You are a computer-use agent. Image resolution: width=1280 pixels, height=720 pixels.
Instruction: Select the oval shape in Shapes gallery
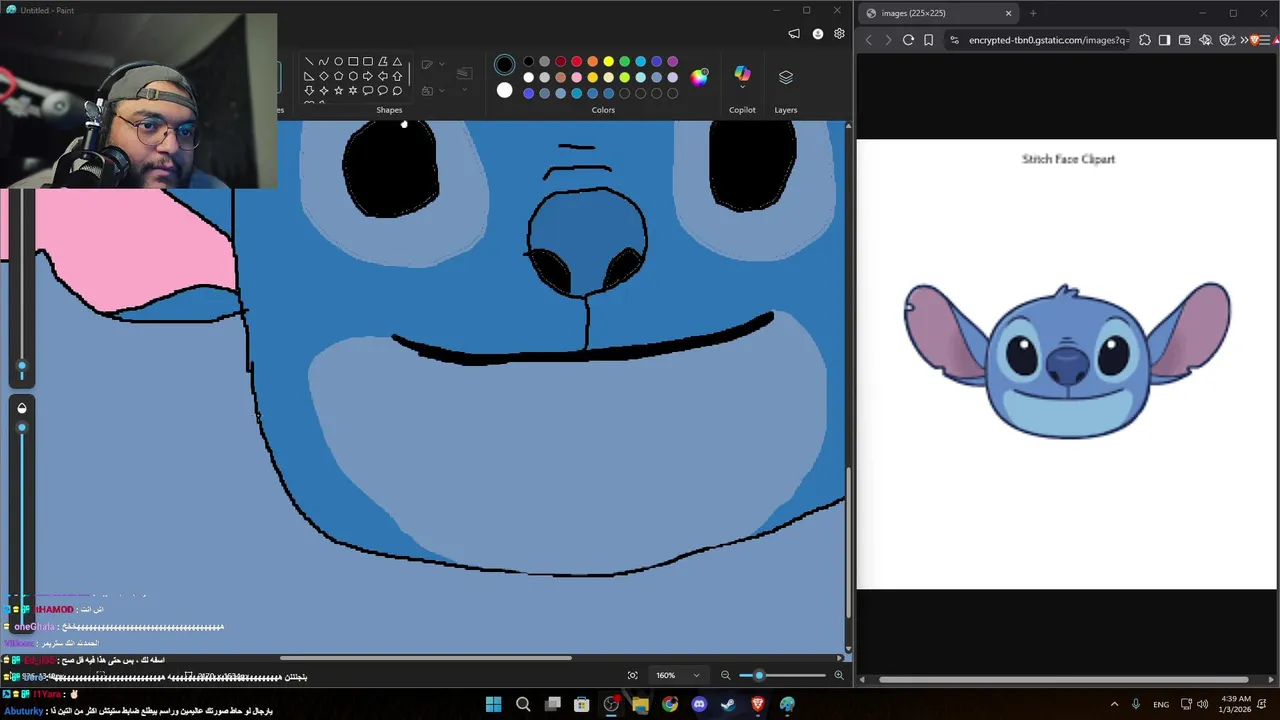pos(338,61)
